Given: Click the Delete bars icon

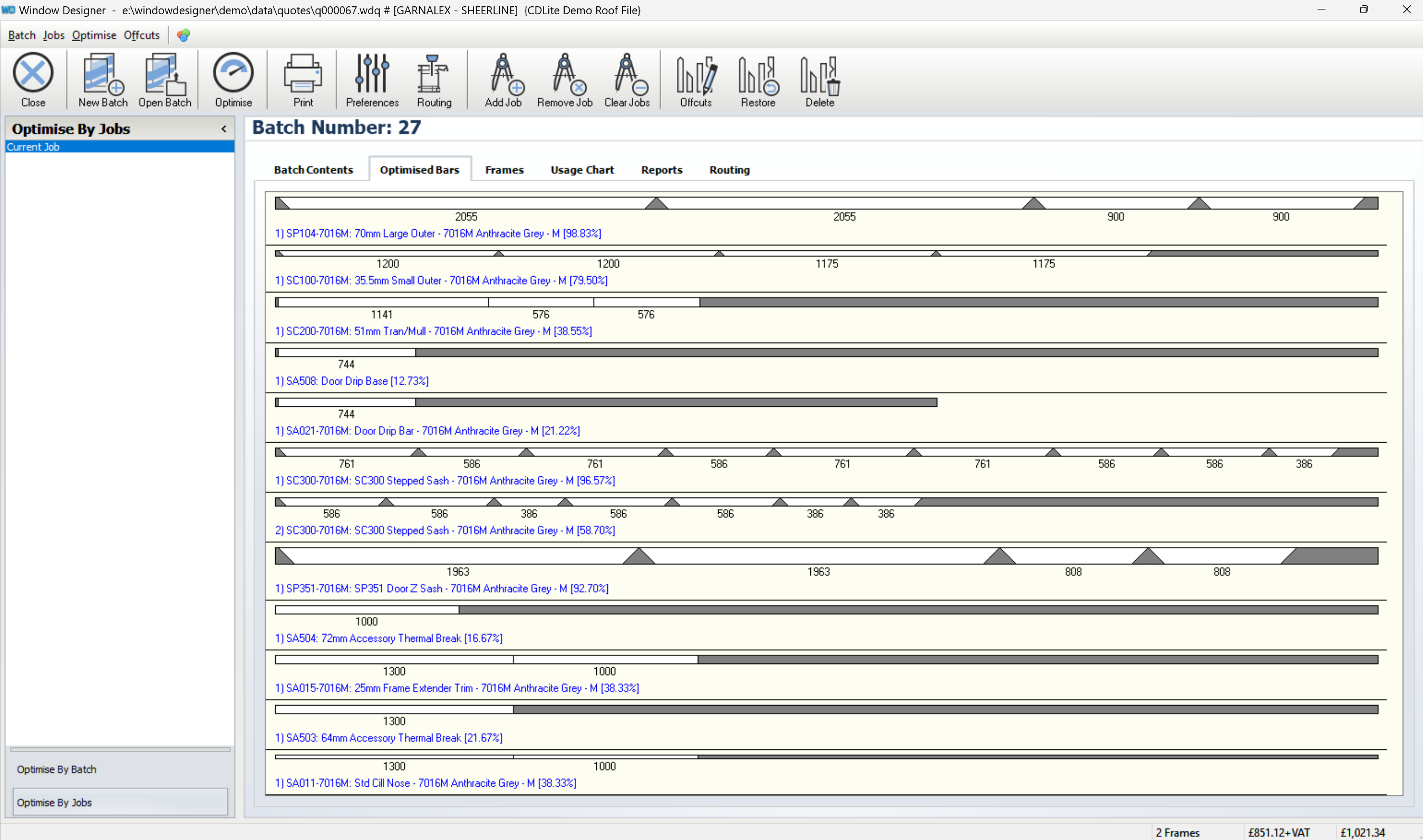Looking at the screenshot, I should click(819, 80).
